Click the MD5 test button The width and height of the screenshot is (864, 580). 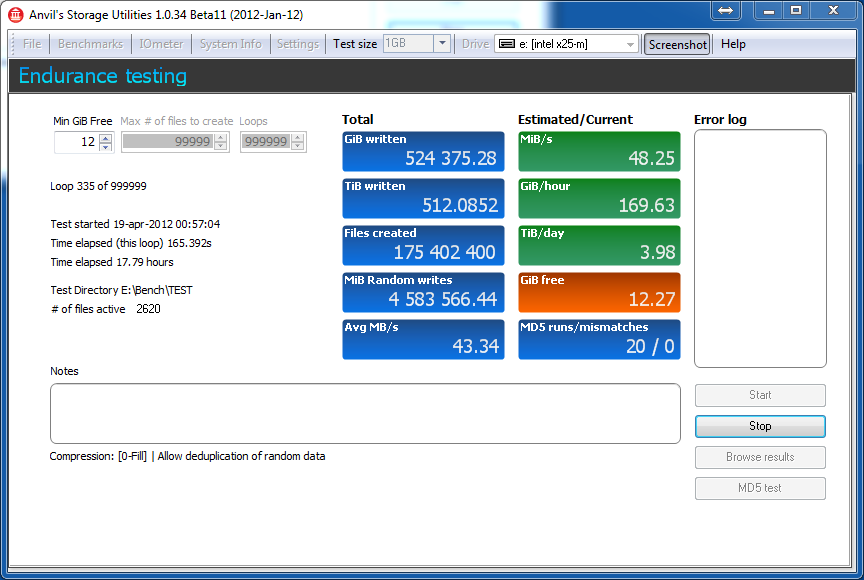coord(760,488)
